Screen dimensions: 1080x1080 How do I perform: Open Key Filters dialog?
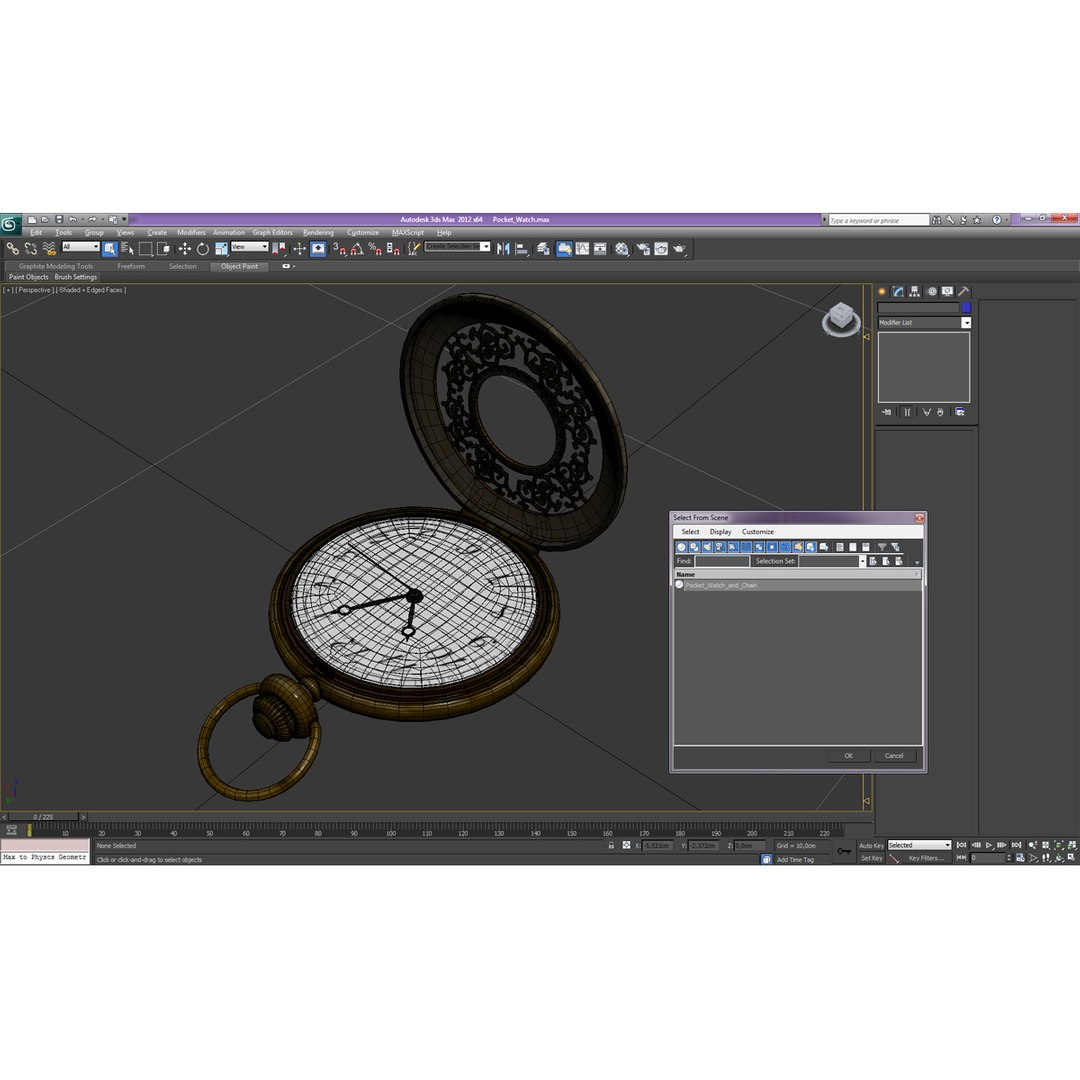click(925, 858)
